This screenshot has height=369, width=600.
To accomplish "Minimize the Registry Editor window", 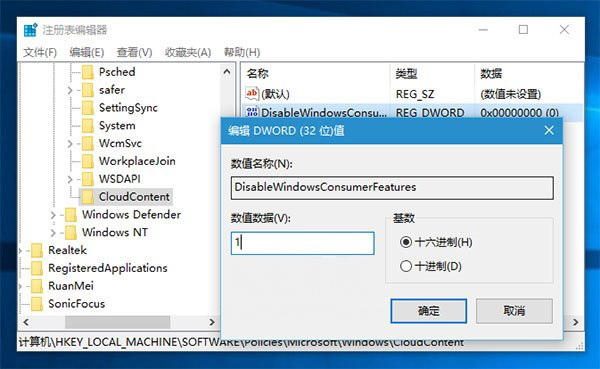I will click(483, 29).
